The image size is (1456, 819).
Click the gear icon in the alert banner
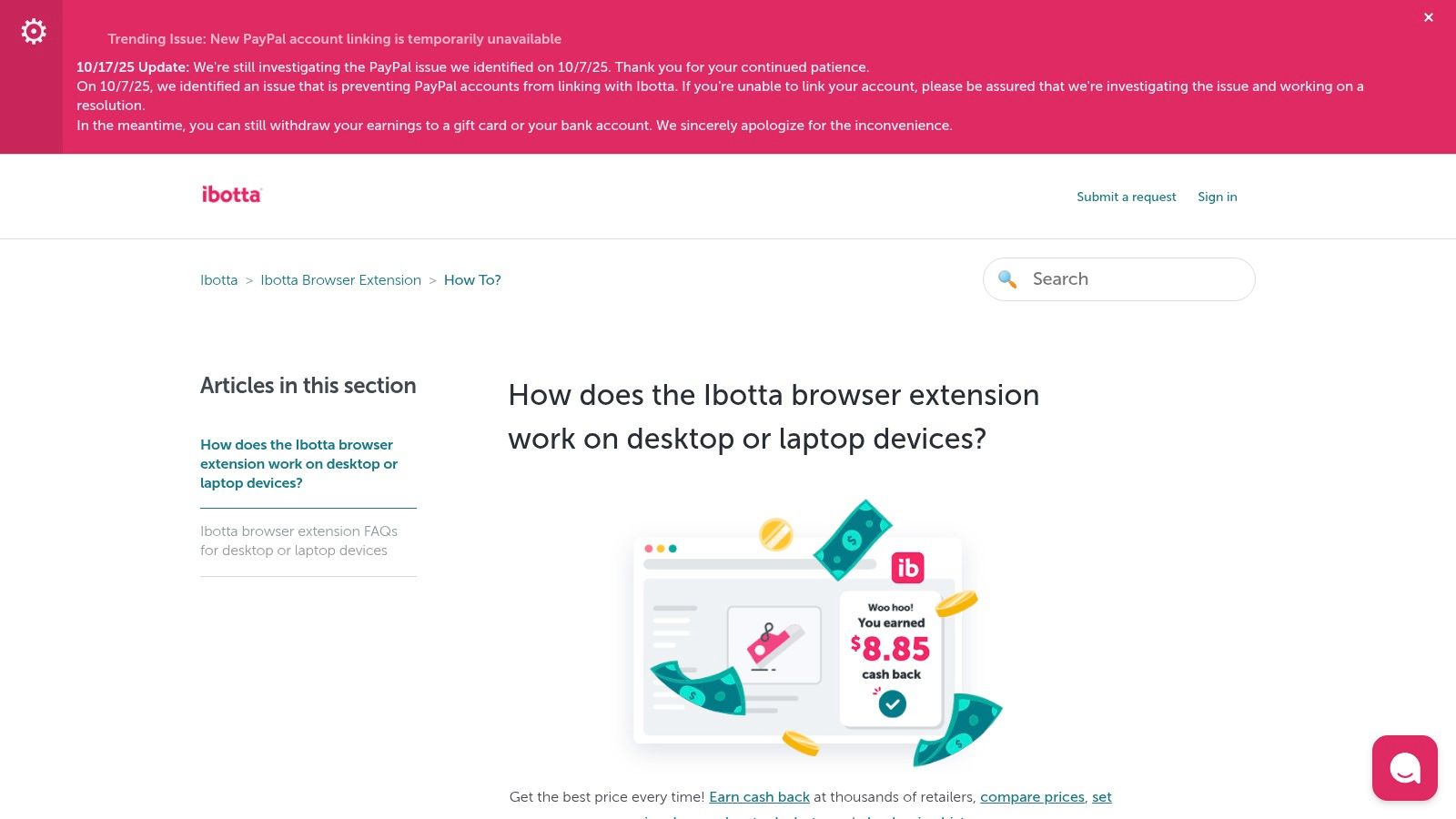(x=34, y=32)
